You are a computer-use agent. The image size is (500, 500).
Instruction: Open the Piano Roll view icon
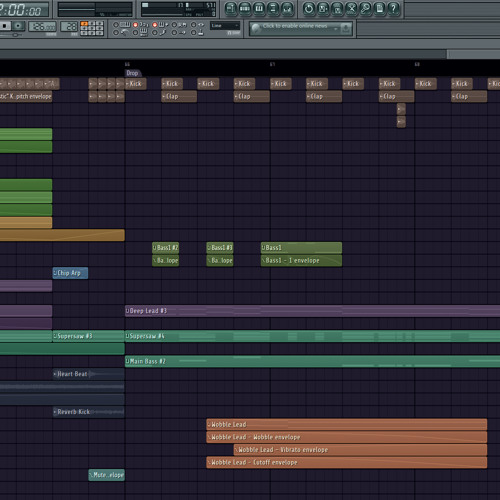[259, 9]
